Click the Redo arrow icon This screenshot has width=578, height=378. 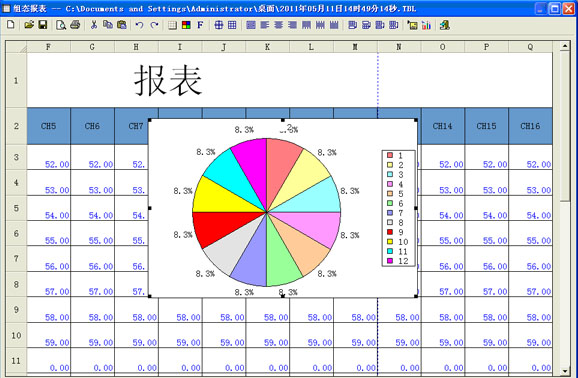point(154,25)
